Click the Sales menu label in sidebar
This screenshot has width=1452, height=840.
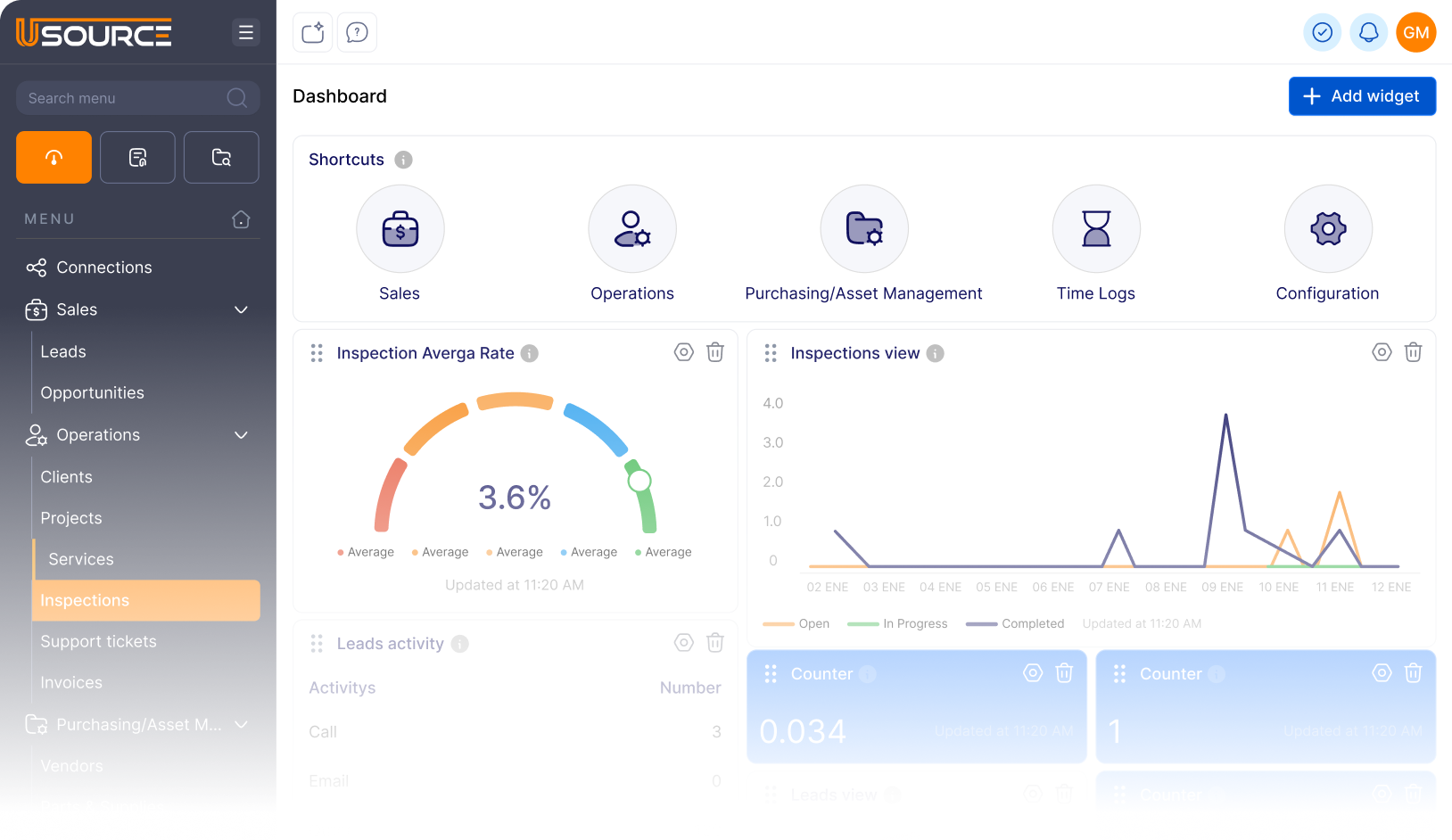pos(77,310)
